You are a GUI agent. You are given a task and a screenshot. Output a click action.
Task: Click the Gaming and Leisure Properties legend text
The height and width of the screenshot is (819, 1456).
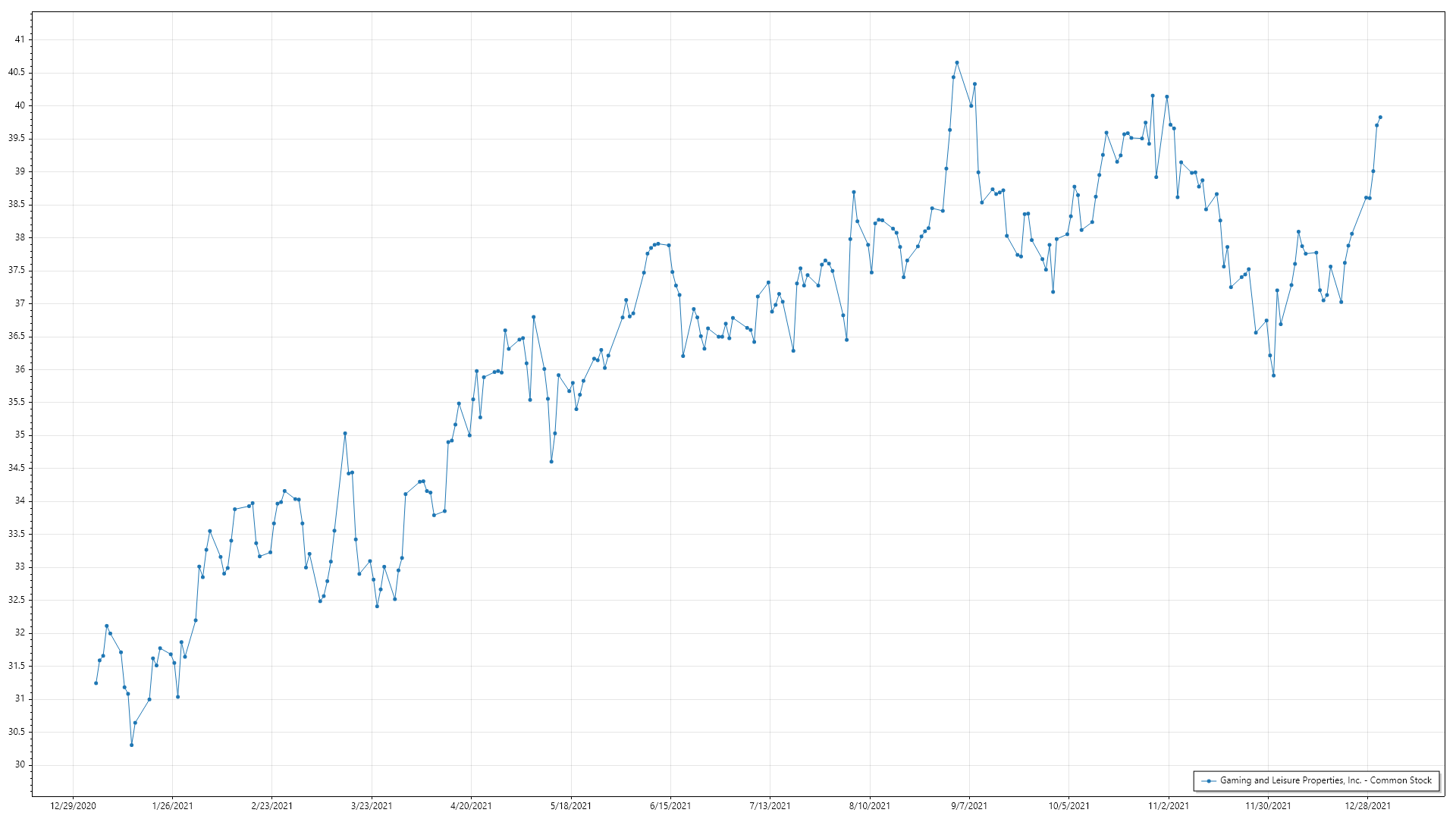1326,780
